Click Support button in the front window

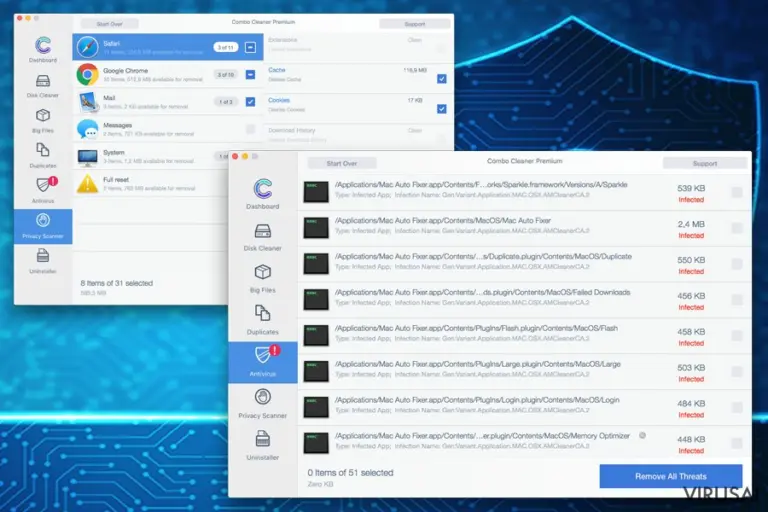click(704, 163)
